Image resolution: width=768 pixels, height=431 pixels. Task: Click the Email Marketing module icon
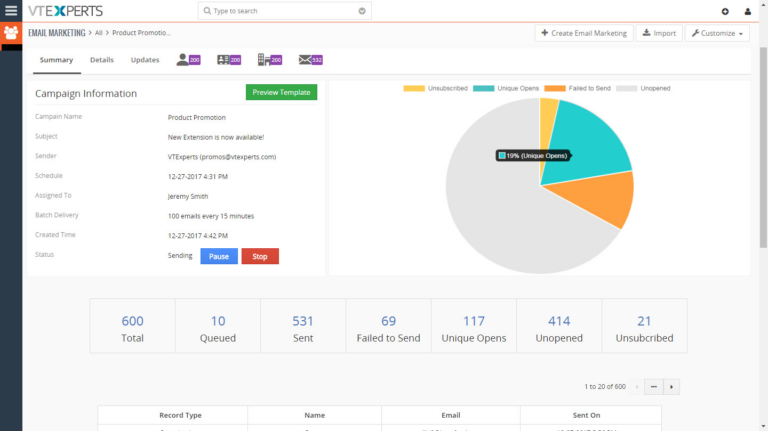pyautogui.click(x=11, y=32)
